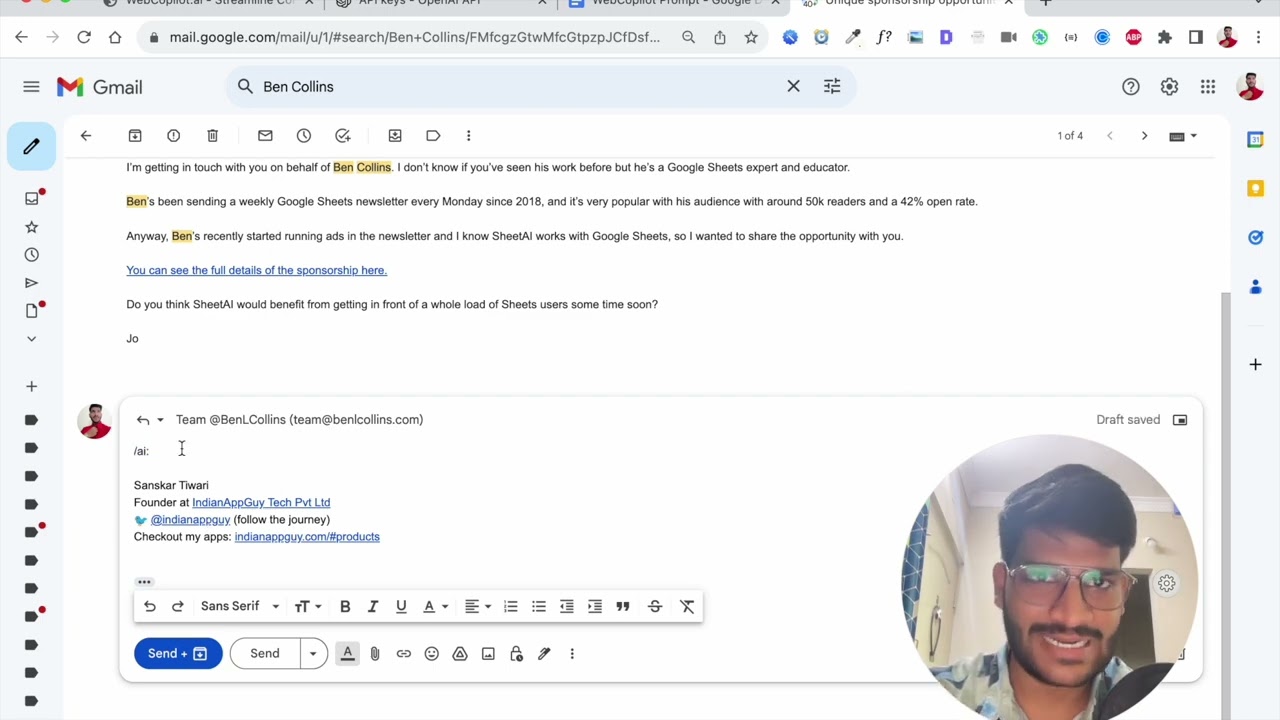Image resolution: width=1280 pixels, height=720 pixels.
Task: Mark the email as unread
Action: (265, 136)
